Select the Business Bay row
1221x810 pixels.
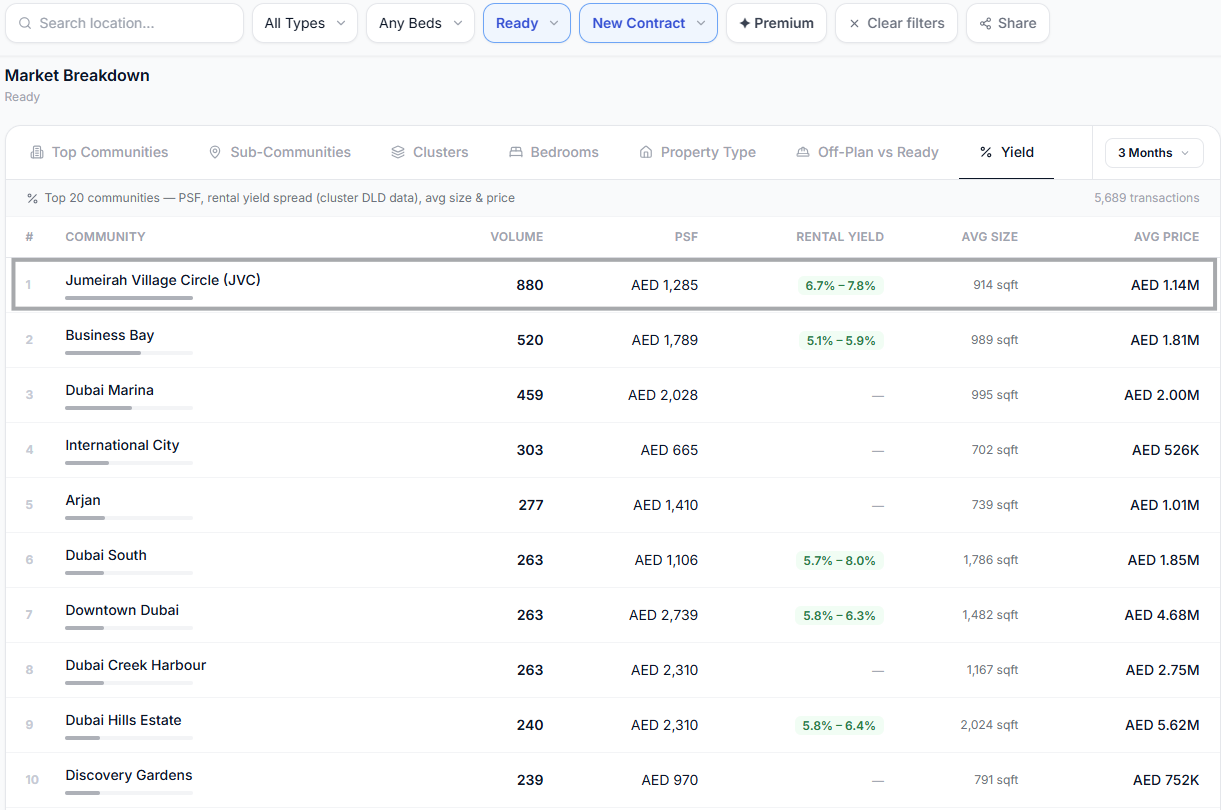610,340
